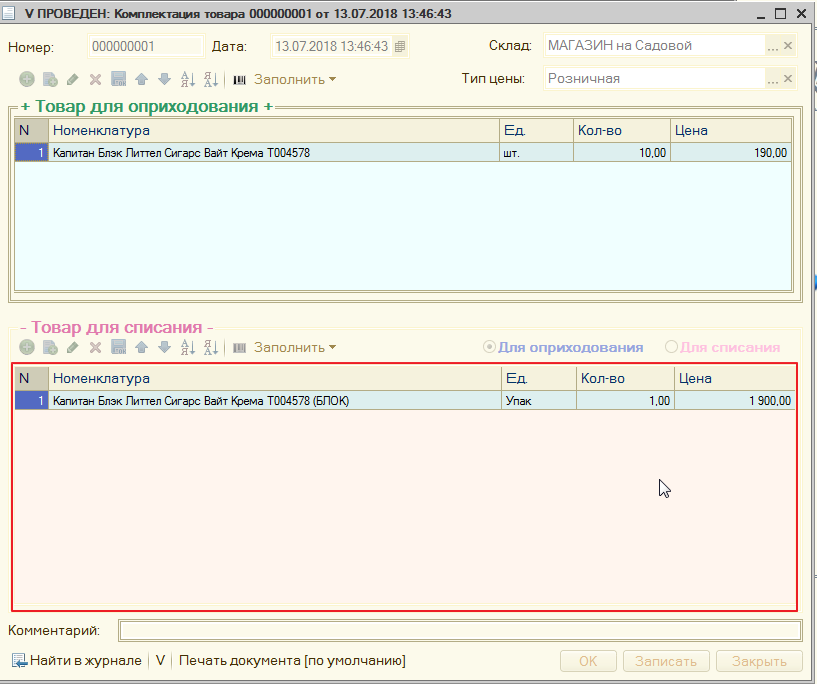Image resolution: width=817 pixels, height=684 pixels.
Task: Click lower table price cell 1 900,00
Action: [735, 401]
